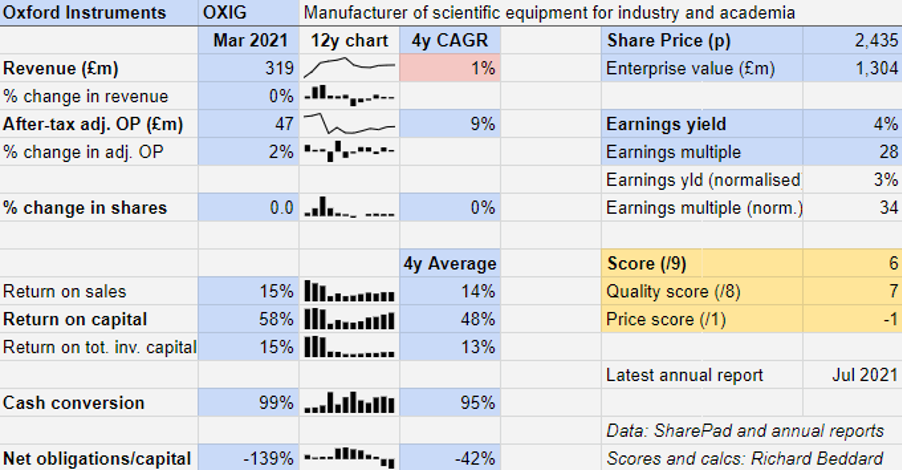
Task: Click the 'Mar 2021' column header
Action: tap(249, 40)
